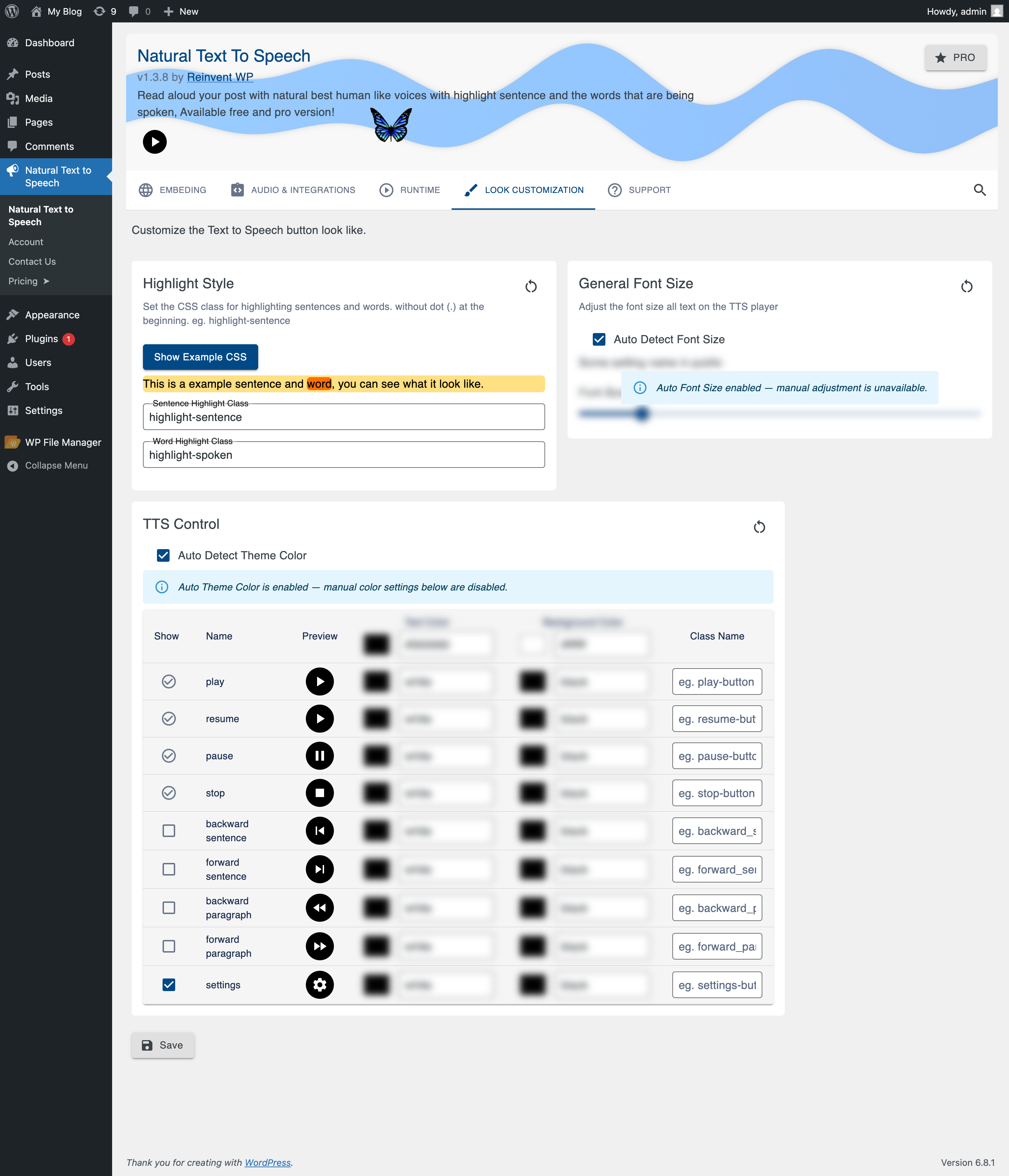The image size is (1009, 1176).
Task: Click the forward sentence preview icon
Action: [x=320, y=870]
